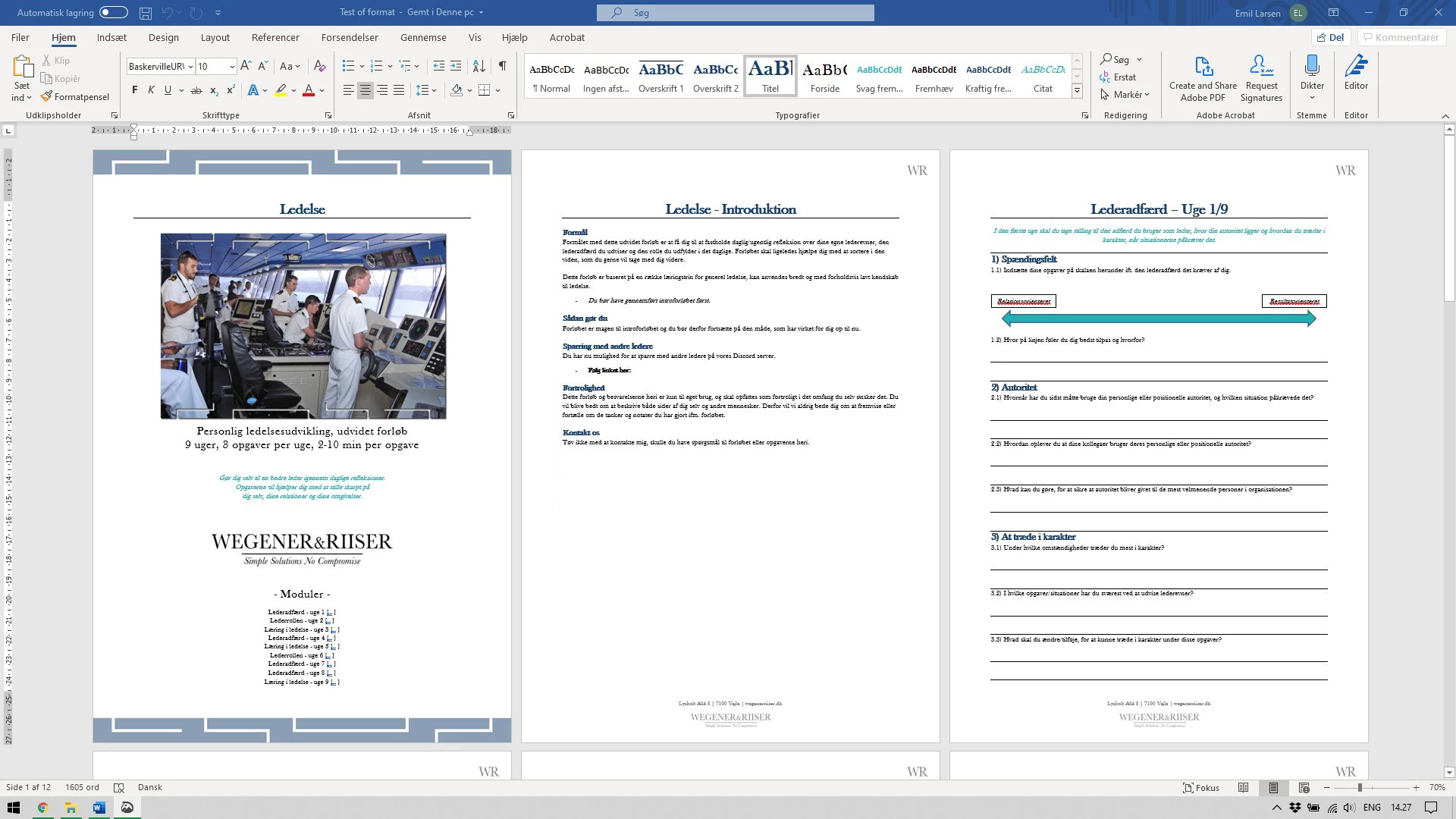Select the Overskrift 1 style

click(661, 77)
